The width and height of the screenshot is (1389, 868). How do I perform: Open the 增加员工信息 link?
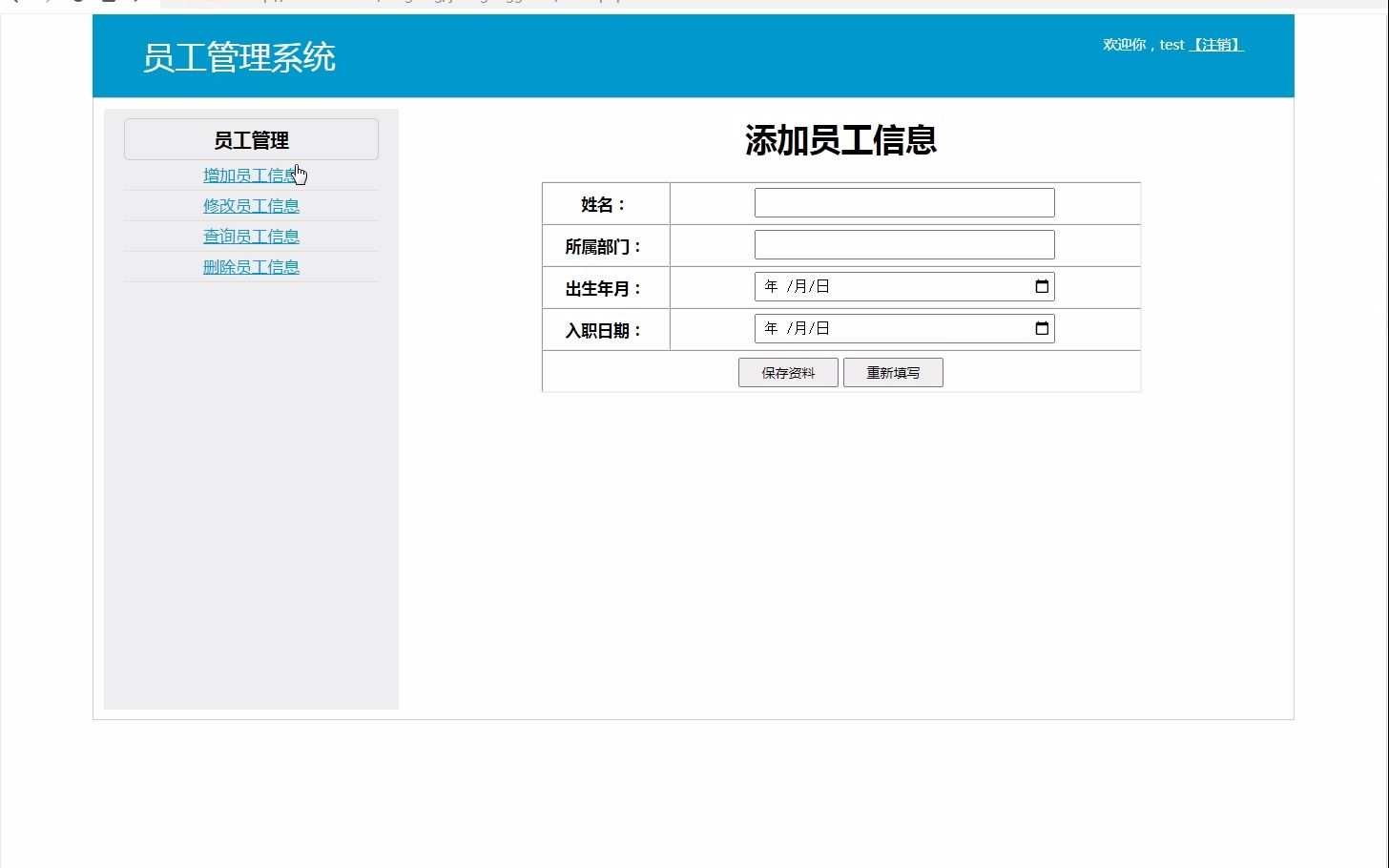tap(251, 176)
